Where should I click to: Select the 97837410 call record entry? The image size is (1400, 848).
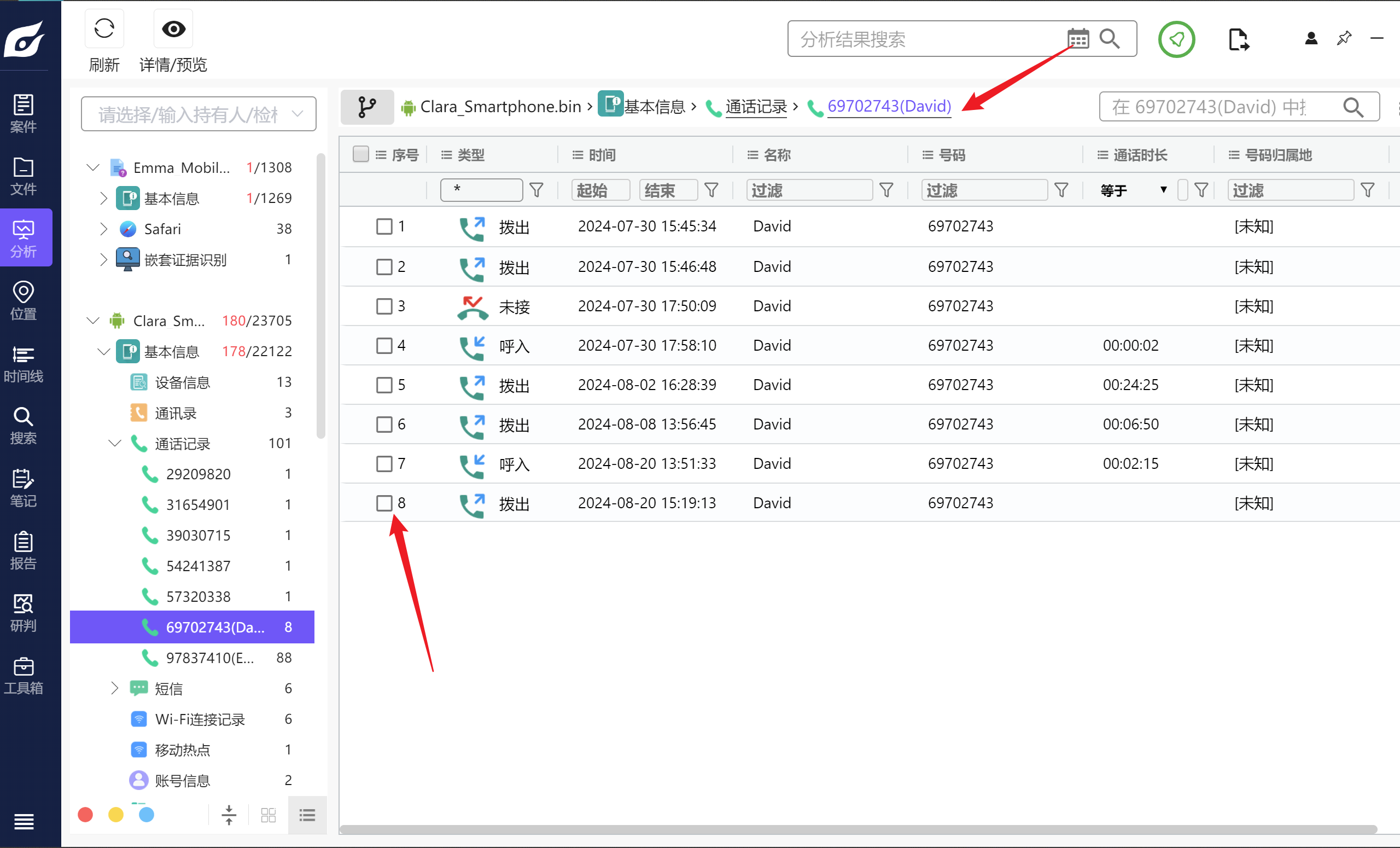[x=209, y=658]
